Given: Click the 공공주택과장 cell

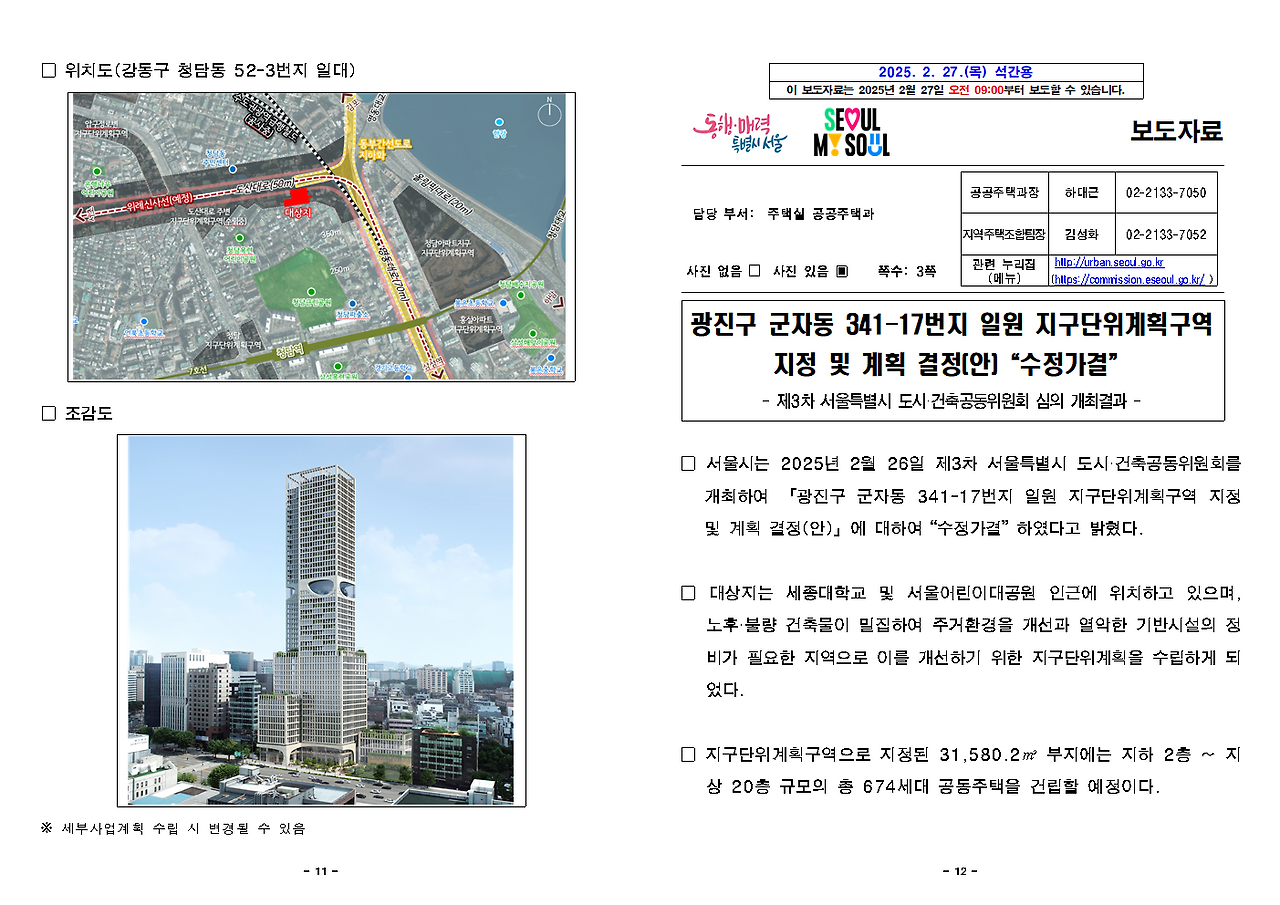Looking at the screenshot, I should tap(1004, 192).
